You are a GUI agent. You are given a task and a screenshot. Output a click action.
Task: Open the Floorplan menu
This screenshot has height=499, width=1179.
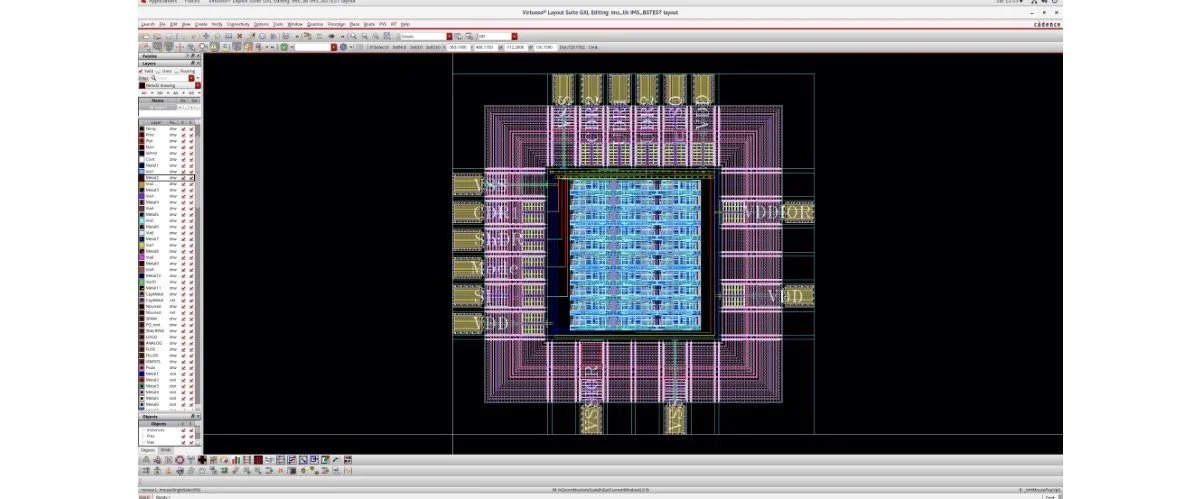tap(336, 24)
